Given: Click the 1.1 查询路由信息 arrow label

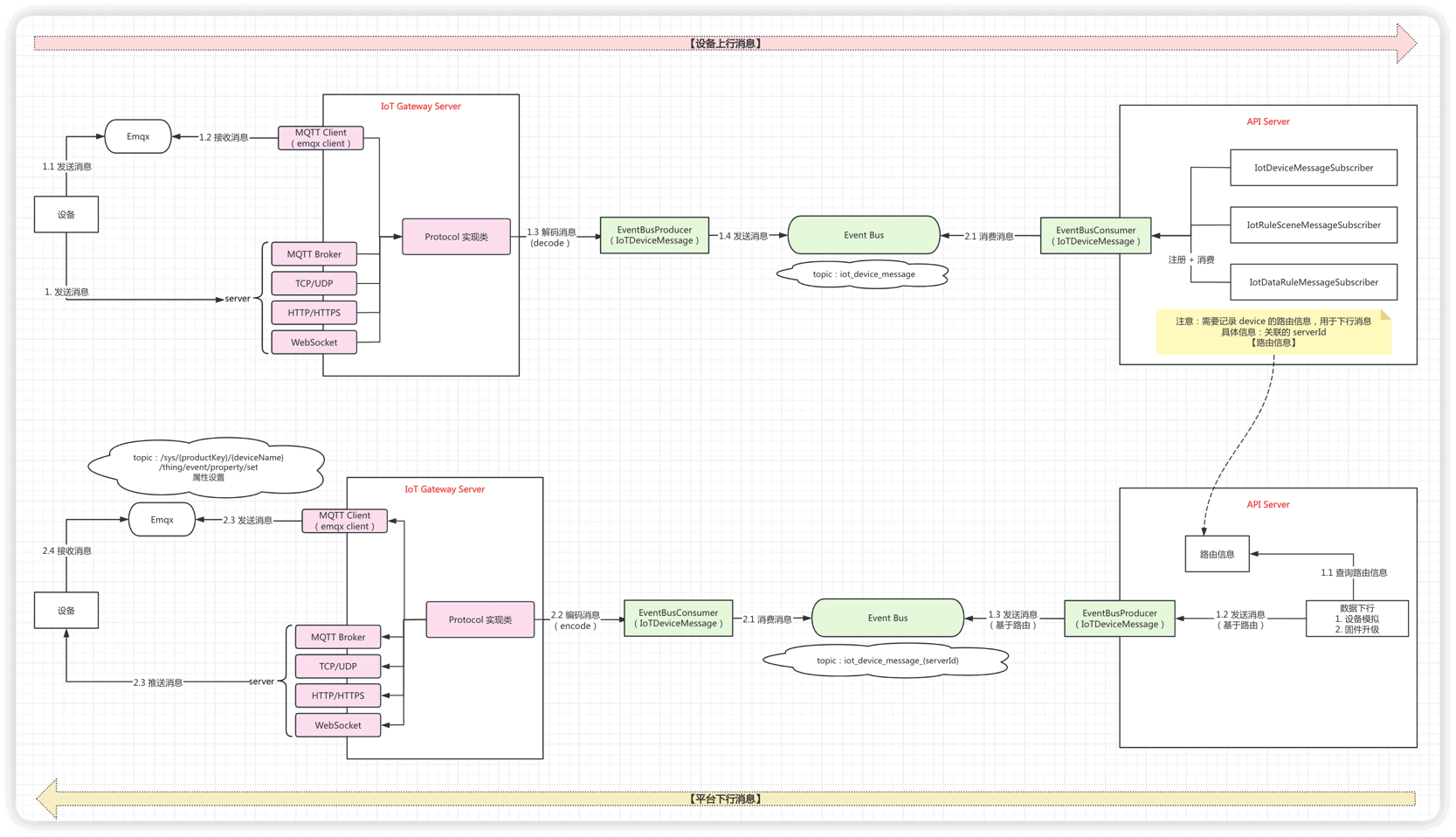Looking at the screenshot, I should click(1353, 573).
